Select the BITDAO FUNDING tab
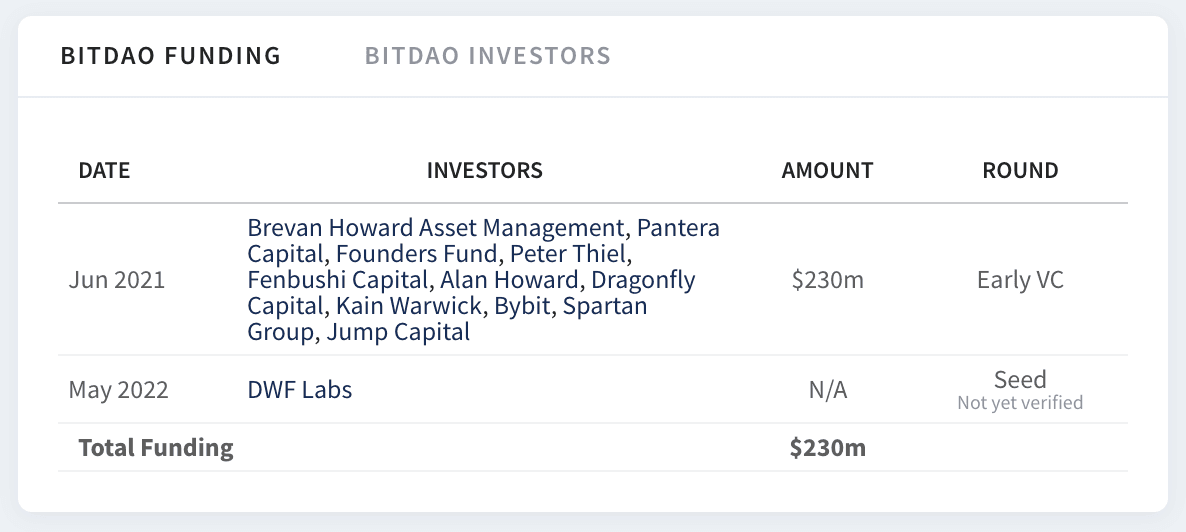This screenshot has height=532, width=1186. 171,56
